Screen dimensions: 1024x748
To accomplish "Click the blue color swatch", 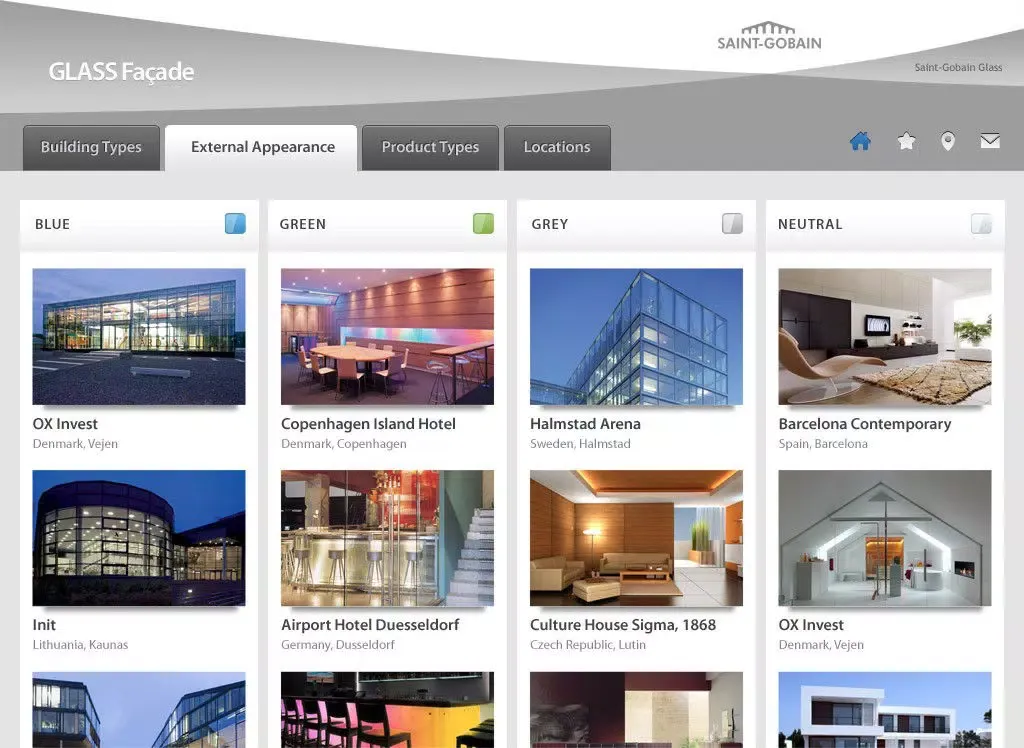I will tap(235, 223).
